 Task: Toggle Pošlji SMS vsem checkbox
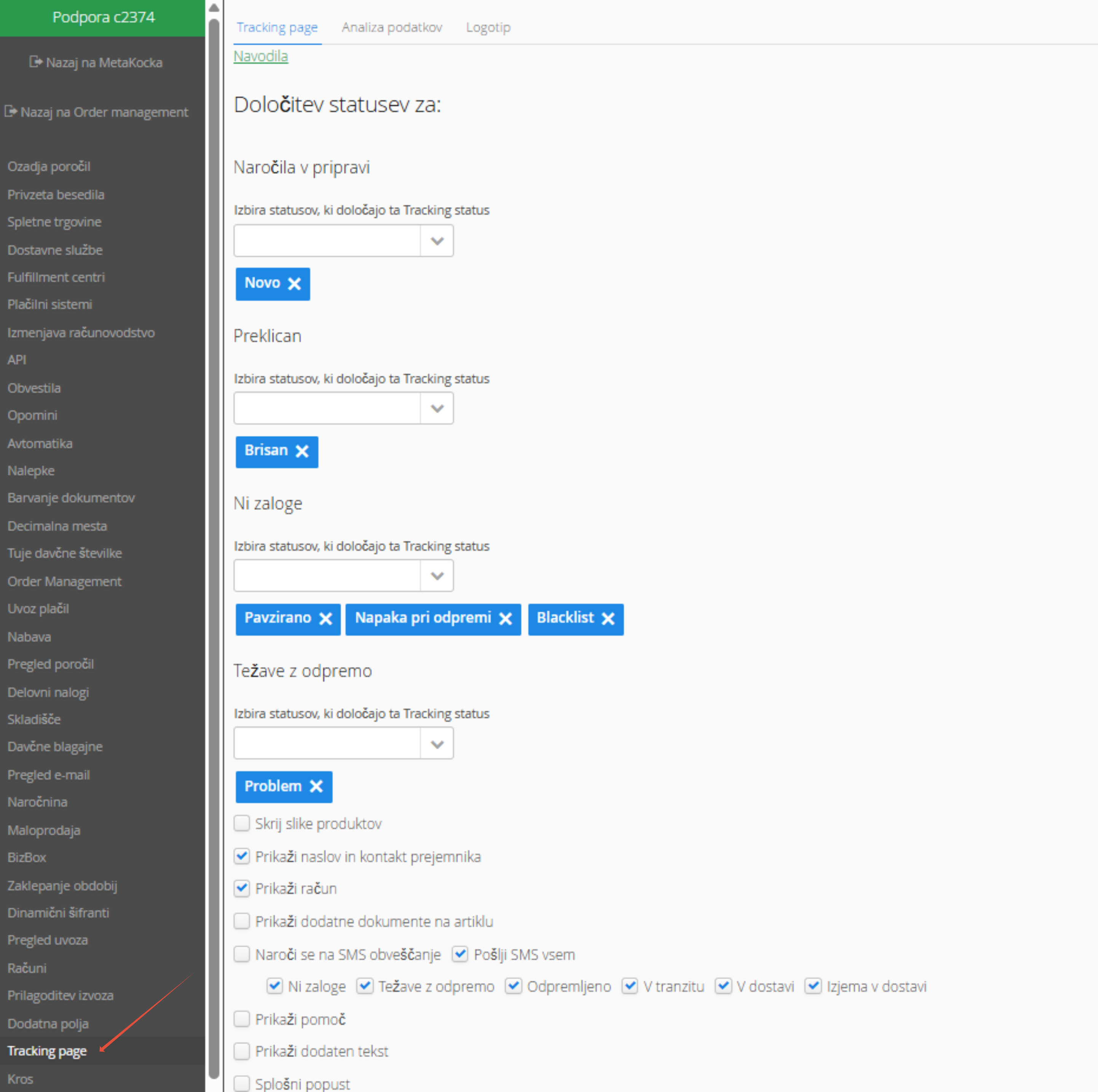pos(460,954)
